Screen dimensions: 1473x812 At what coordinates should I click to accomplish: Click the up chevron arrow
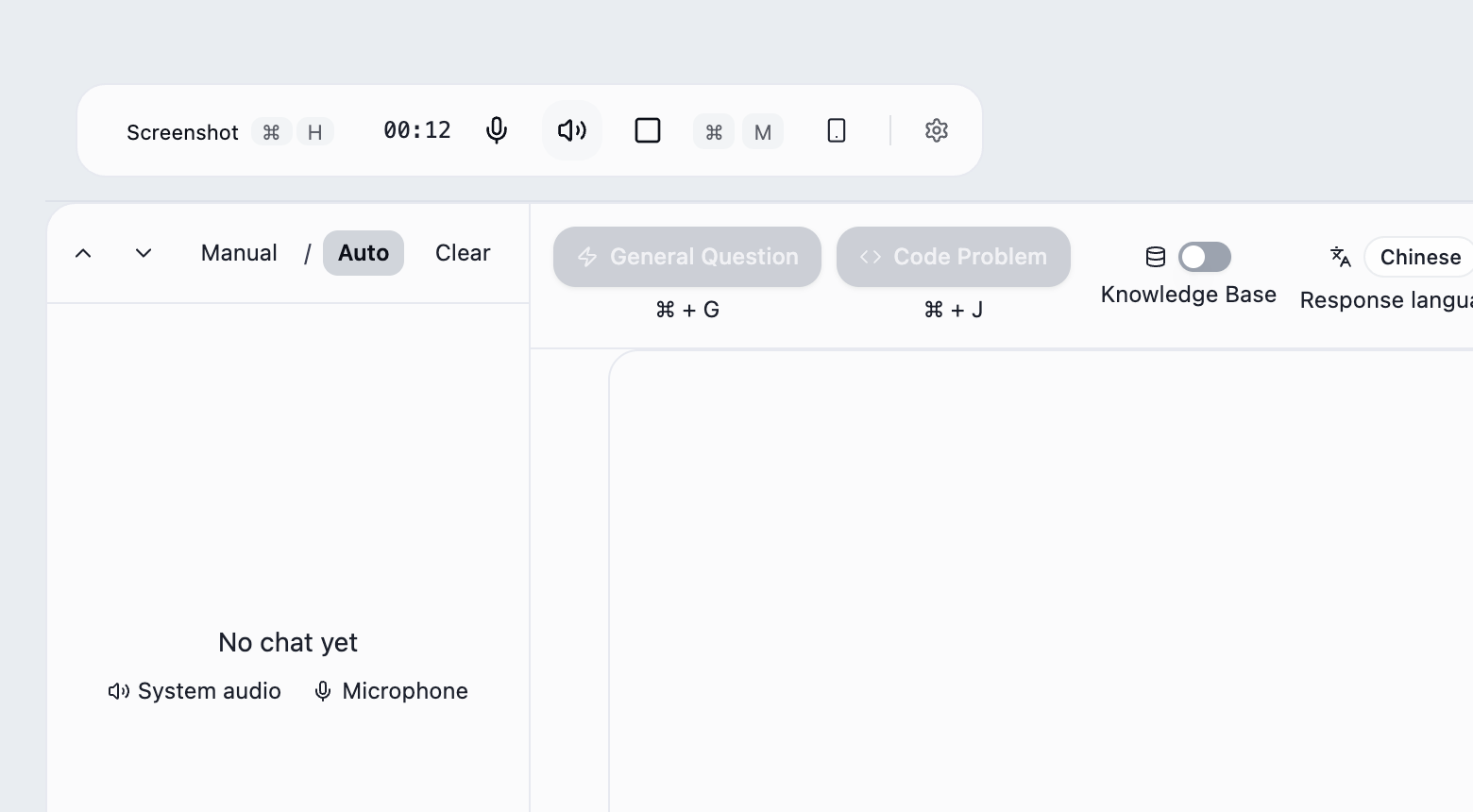click(x=83, y=253)
